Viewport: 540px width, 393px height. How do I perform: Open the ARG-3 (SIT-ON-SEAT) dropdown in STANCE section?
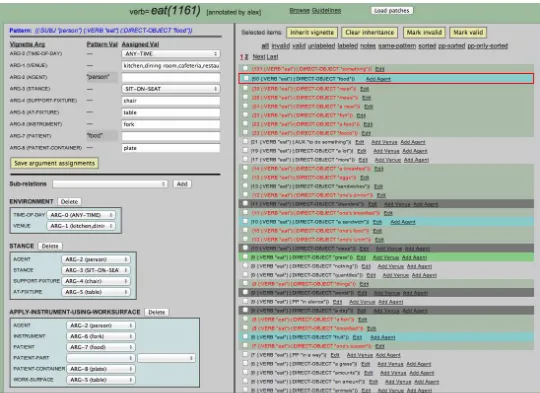(96, 270)
